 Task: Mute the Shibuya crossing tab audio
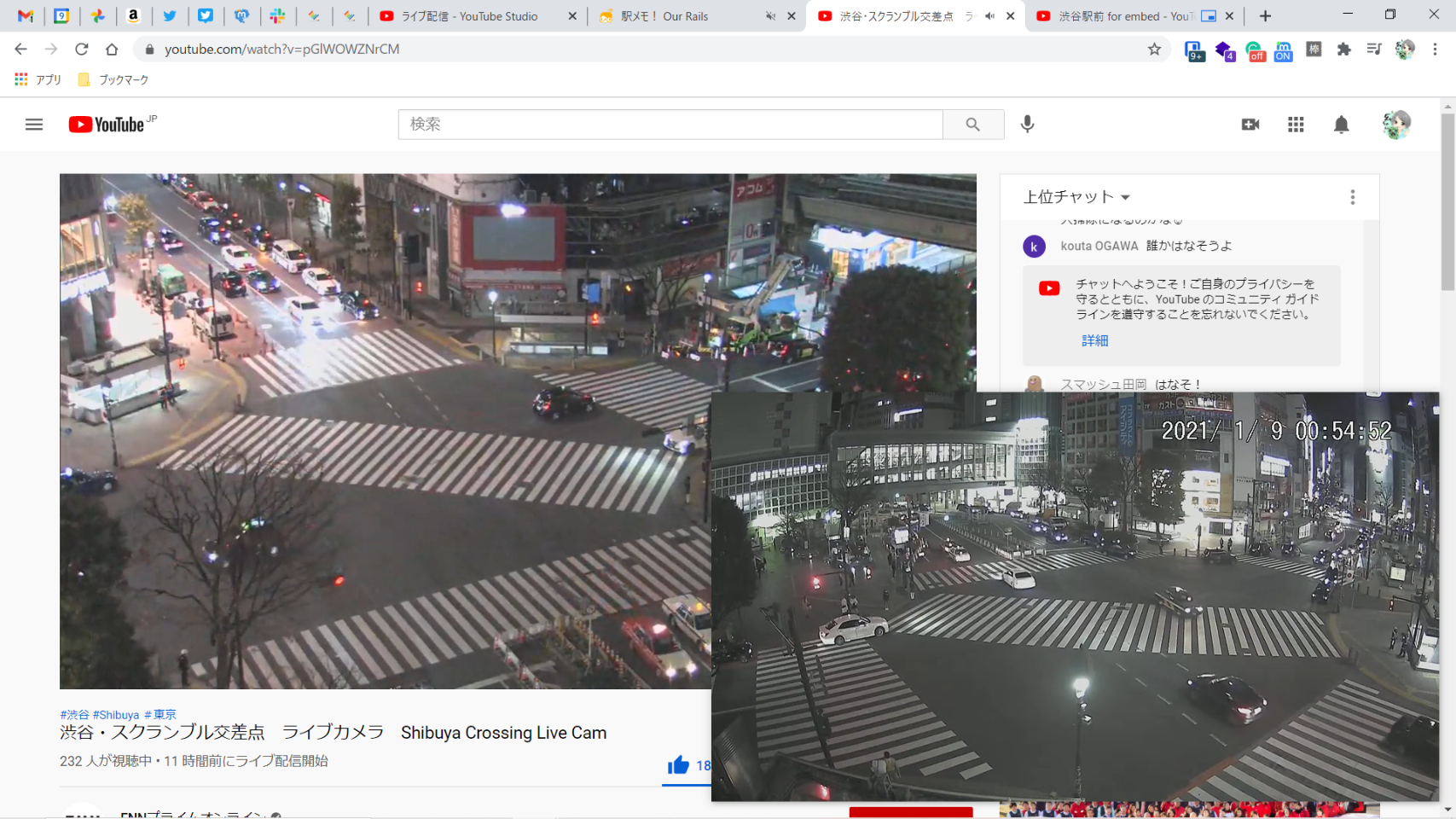coord(989,16)
